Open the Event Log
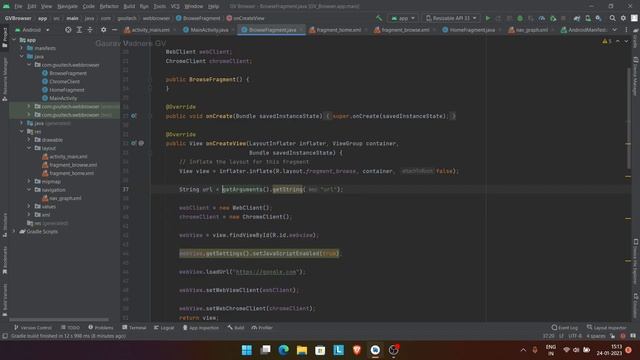The image size is (640, 360). (564, 327)
